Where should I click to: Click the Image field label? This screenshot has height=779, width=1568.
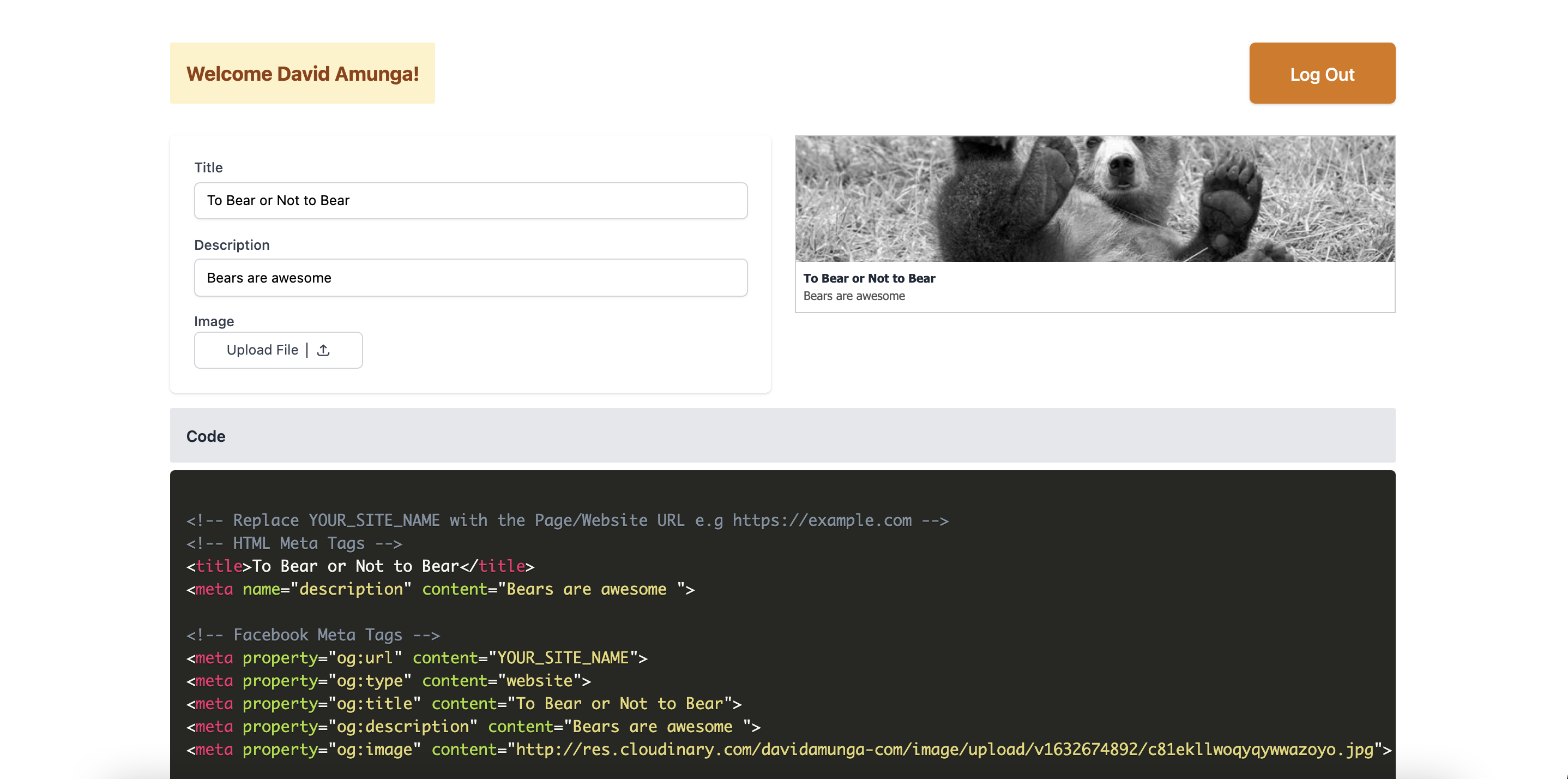tap(214, 321)
